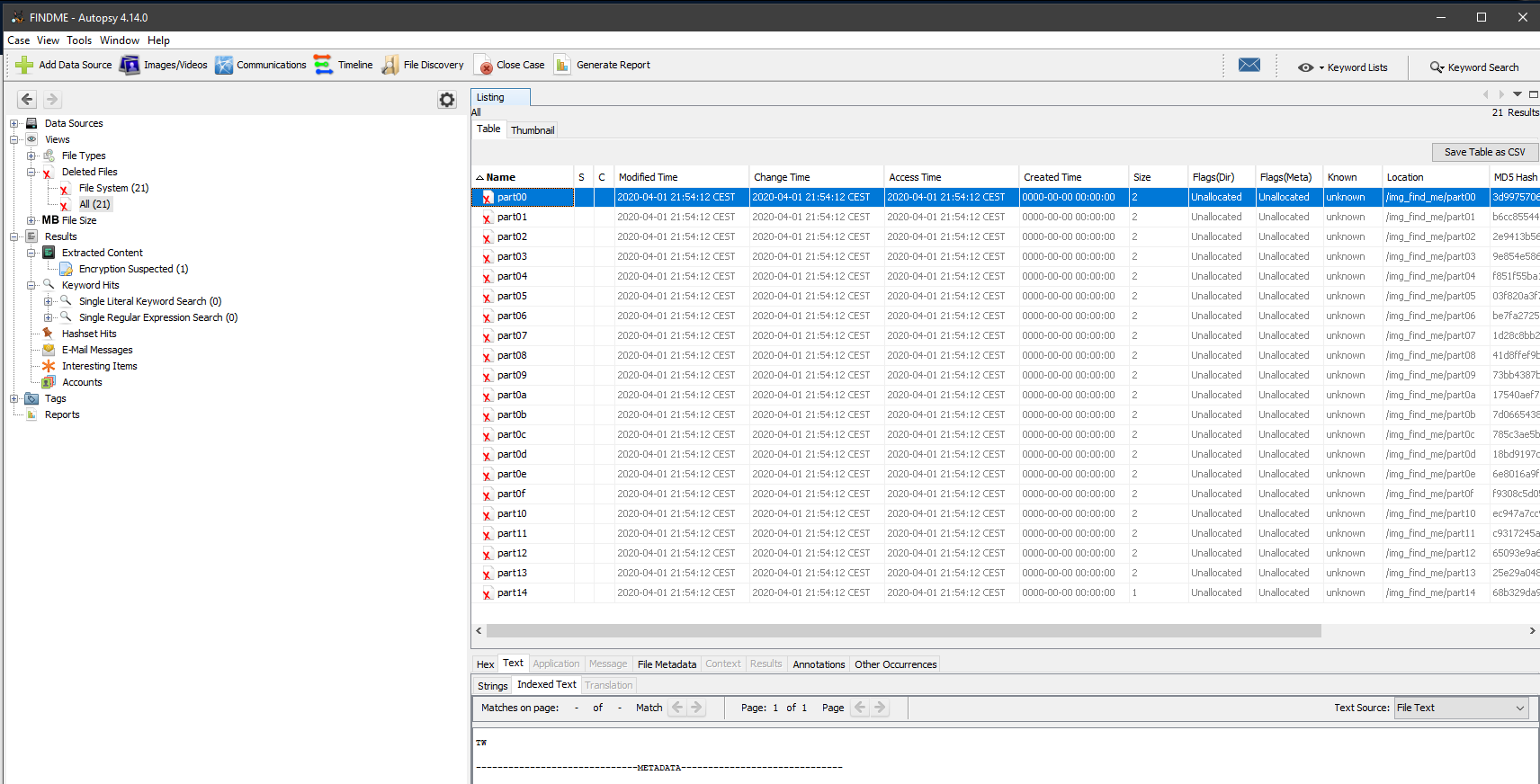Click Save Table as CSV button
This screenshot has width=1540, height=784.
coord(1484,152)
